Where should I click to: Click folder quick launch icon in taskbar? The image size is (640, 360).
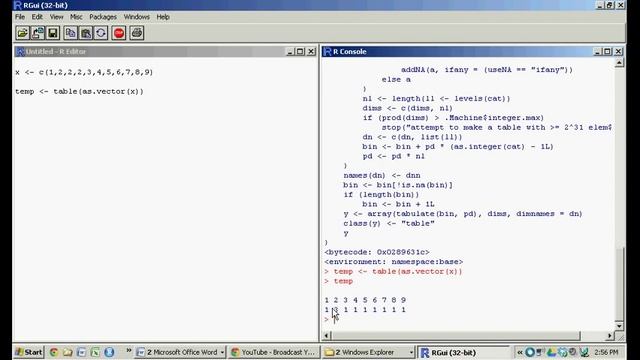[68, 352]
